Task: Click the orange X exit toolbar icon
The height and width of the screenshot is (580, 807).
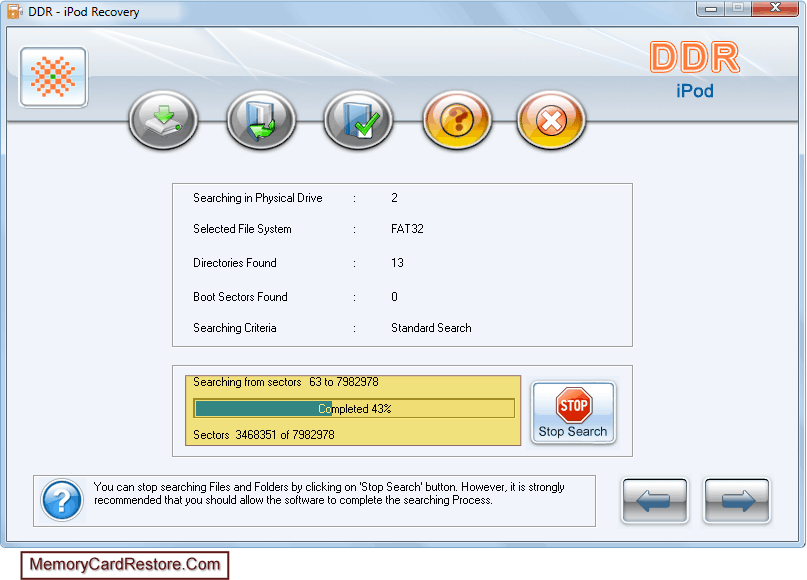Action: 551,120
